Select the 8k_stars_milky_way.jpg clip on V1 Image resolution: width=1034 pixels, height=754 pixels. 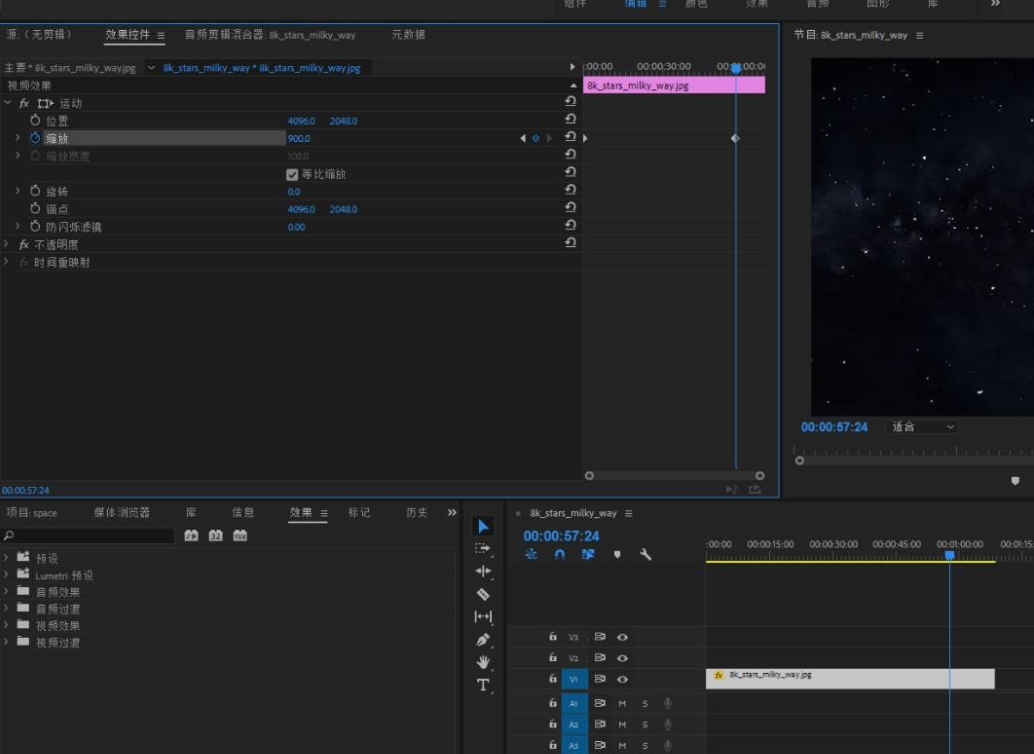point(850,678)
